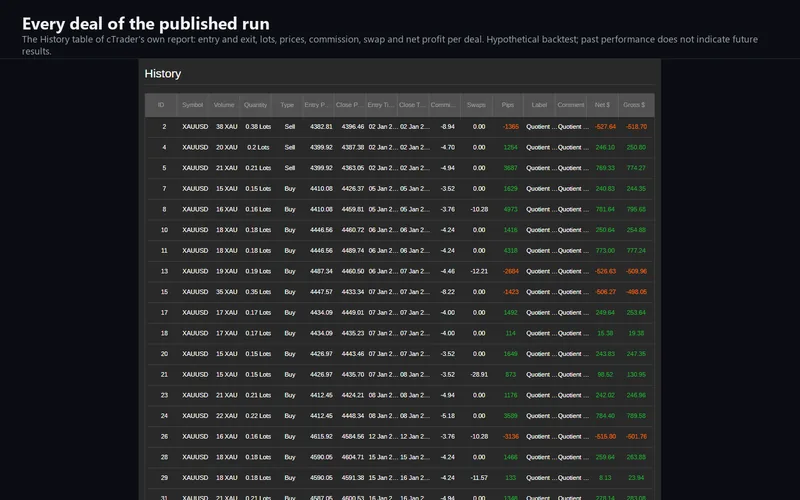The width and height of the screenshot is (800, 500).
Task: Click the swap value -28.91
Action: [x=479, y=374]
